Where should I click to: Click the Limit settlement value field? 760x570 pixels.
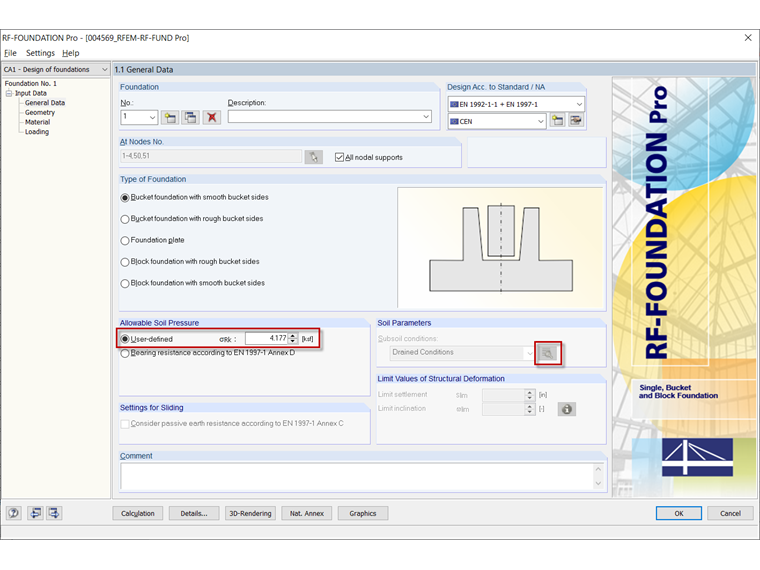(x=504, y=395)
